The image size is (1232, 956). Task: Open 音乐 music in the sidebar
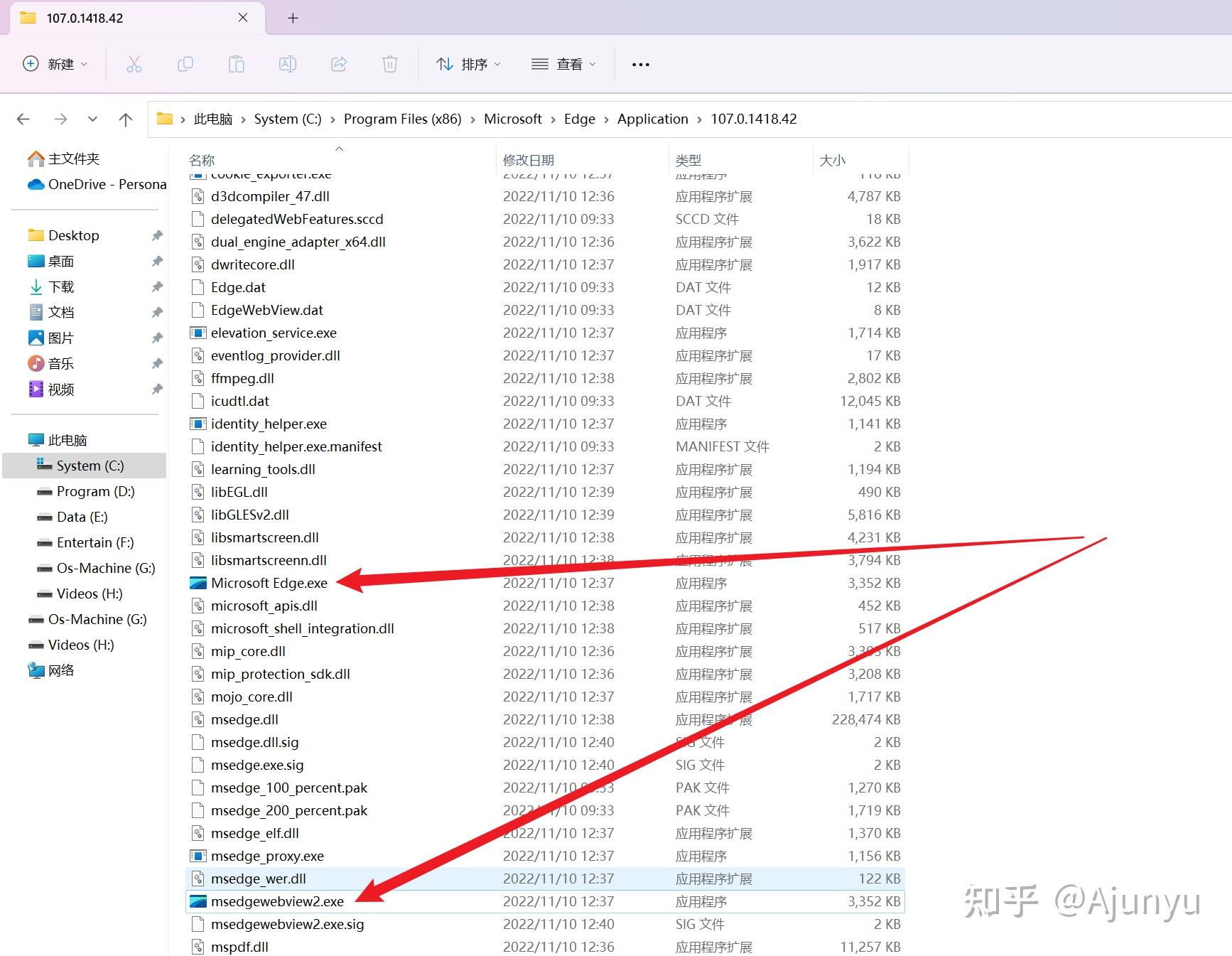tap(50, 363)
